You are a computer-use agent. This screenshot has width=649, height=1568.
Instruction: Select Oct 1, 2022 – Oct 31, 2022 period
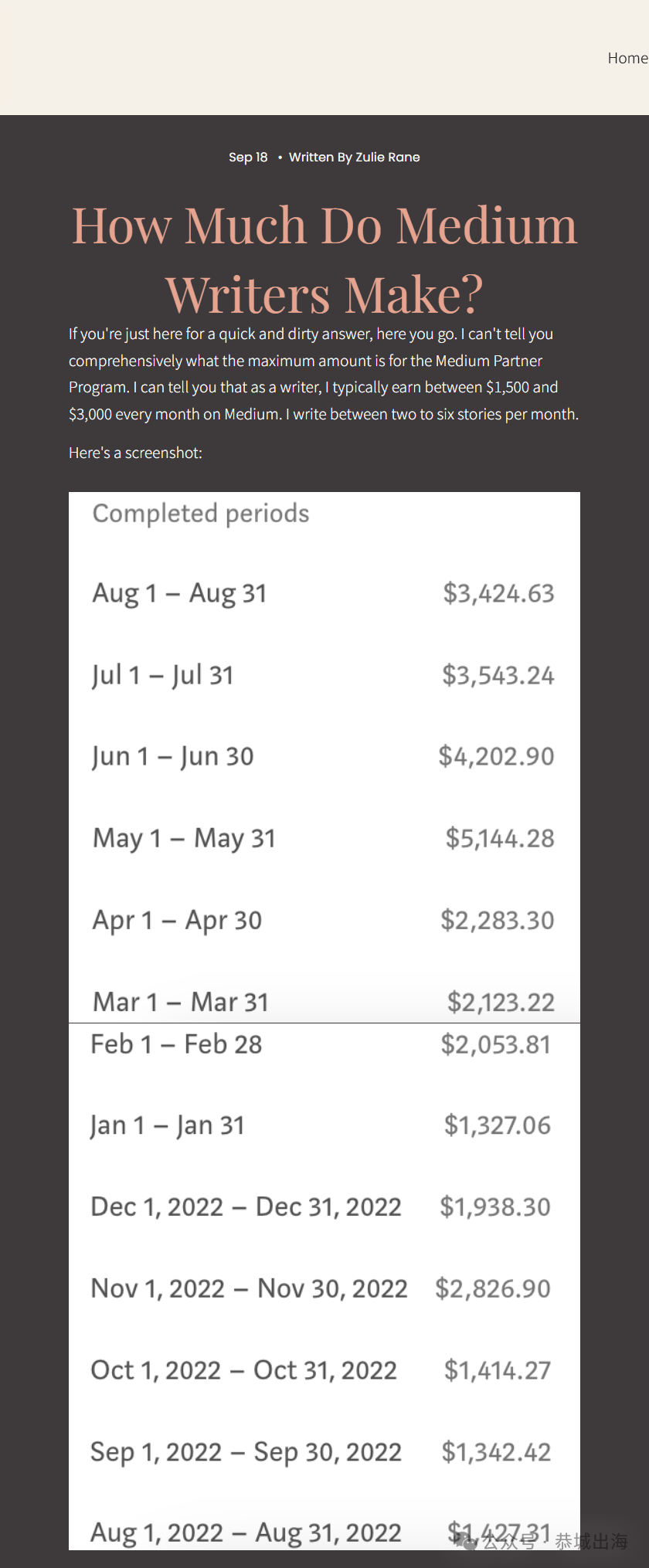pyautogui.click(x=243, y=1370)
